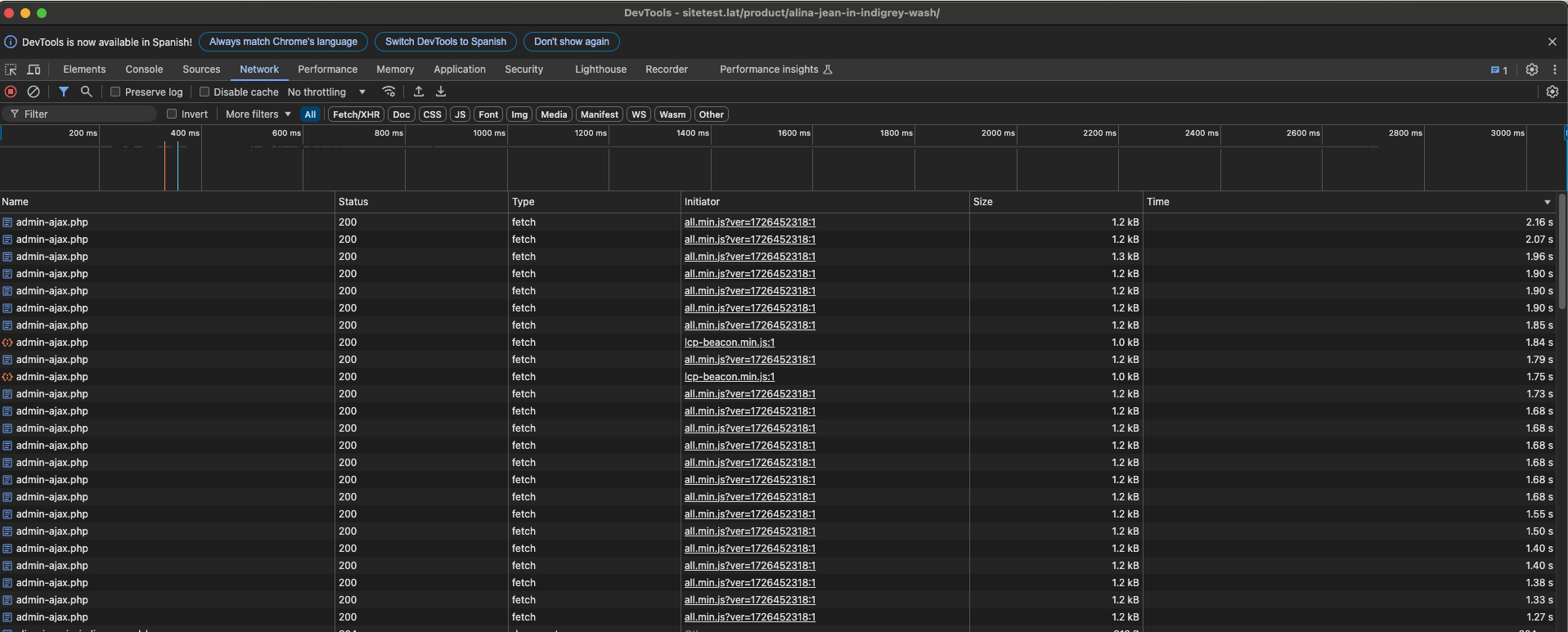The height and width of the screenshot is (632, 1568).
Task: Enable the Preserve log checkbox
Action: 115,92
